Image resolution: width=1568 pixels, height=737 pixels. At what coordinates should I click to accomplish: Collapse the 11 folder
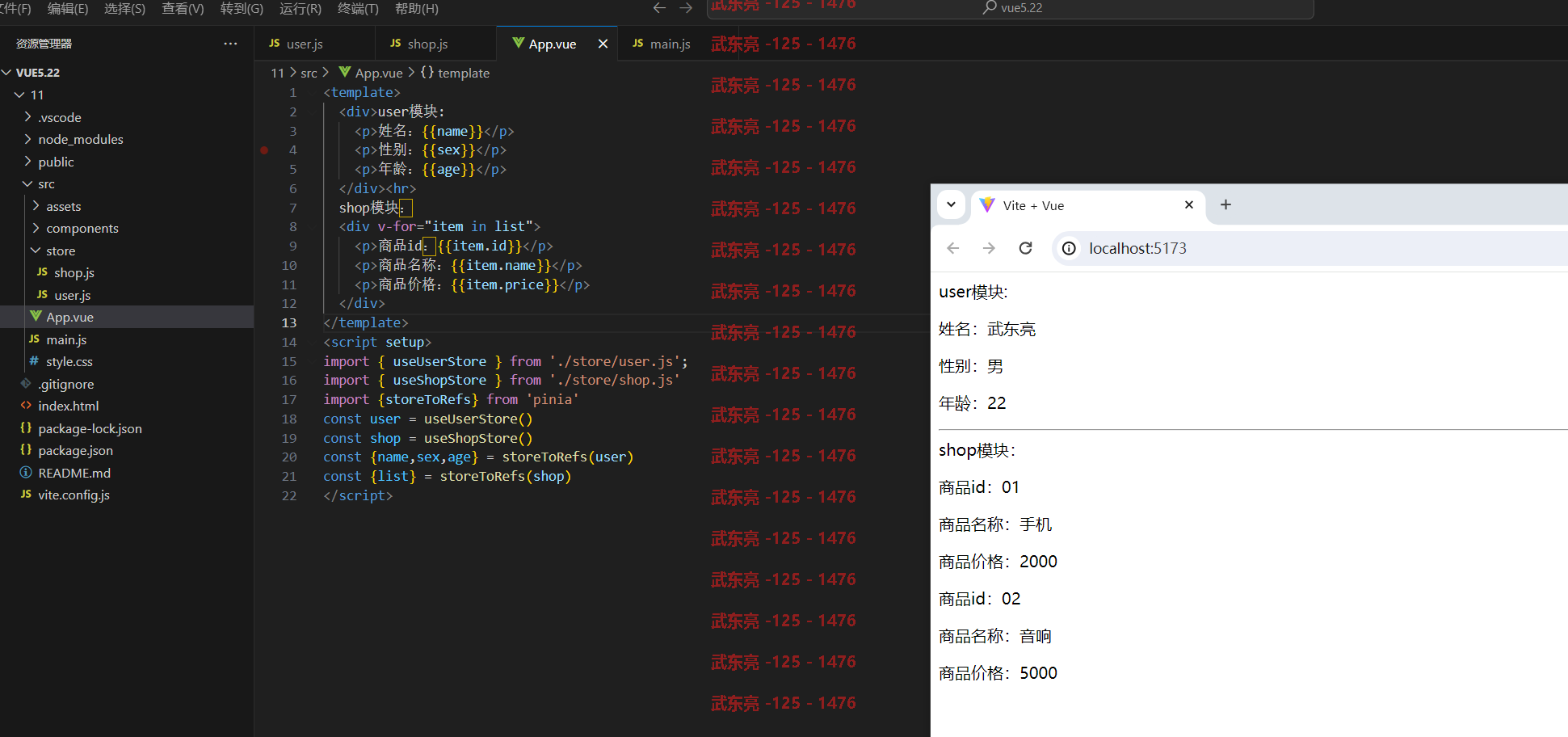click(127, 95)
